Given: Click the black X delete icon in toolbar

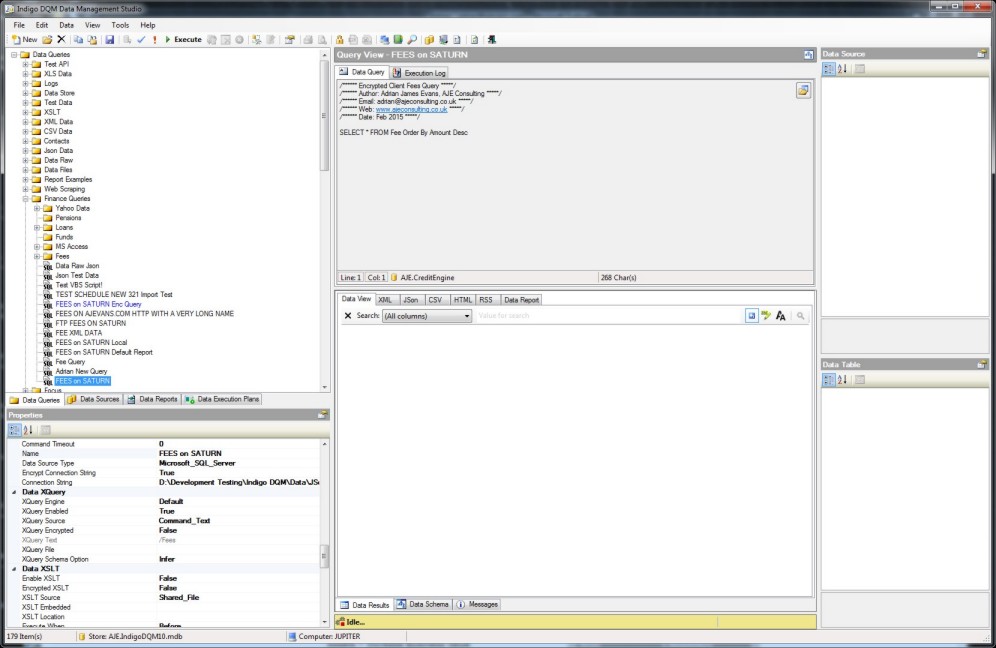Looking at the screenshot, I should tap(61, 40).
